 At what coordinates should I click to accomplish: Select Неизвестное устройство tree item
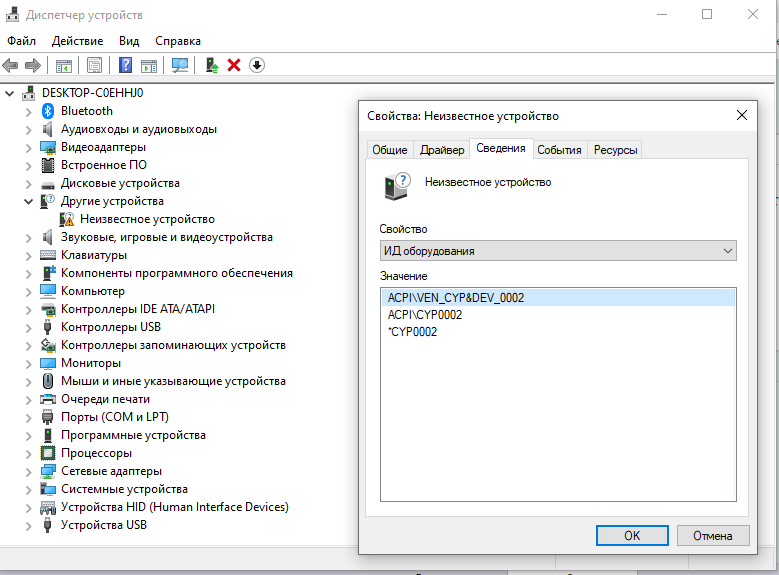click(x=147, y=219)
